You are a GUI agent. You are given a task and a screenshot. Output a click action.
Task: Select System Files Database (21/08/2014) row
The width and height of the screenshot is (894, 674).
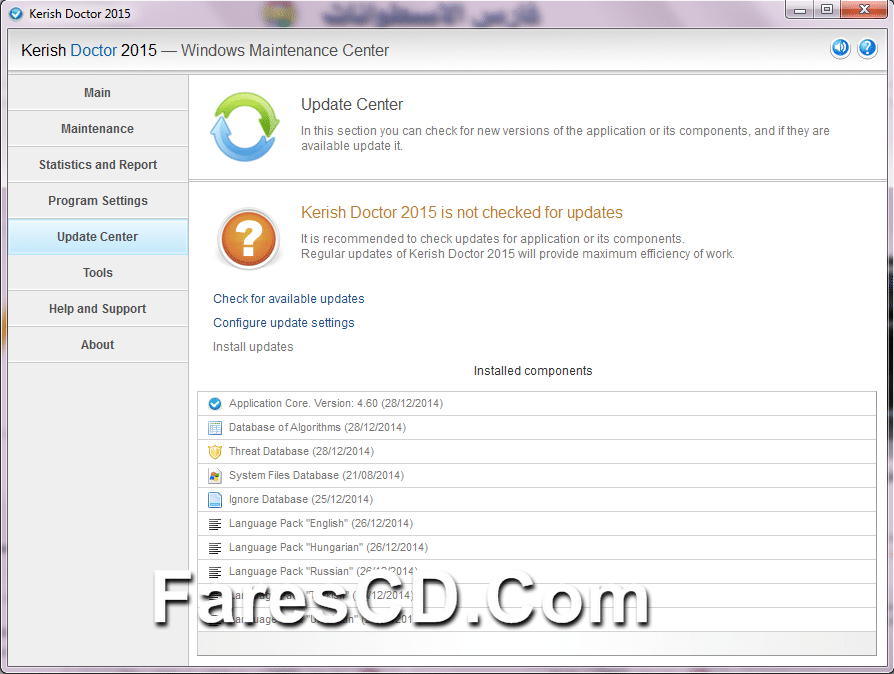[x=537, y=476]
